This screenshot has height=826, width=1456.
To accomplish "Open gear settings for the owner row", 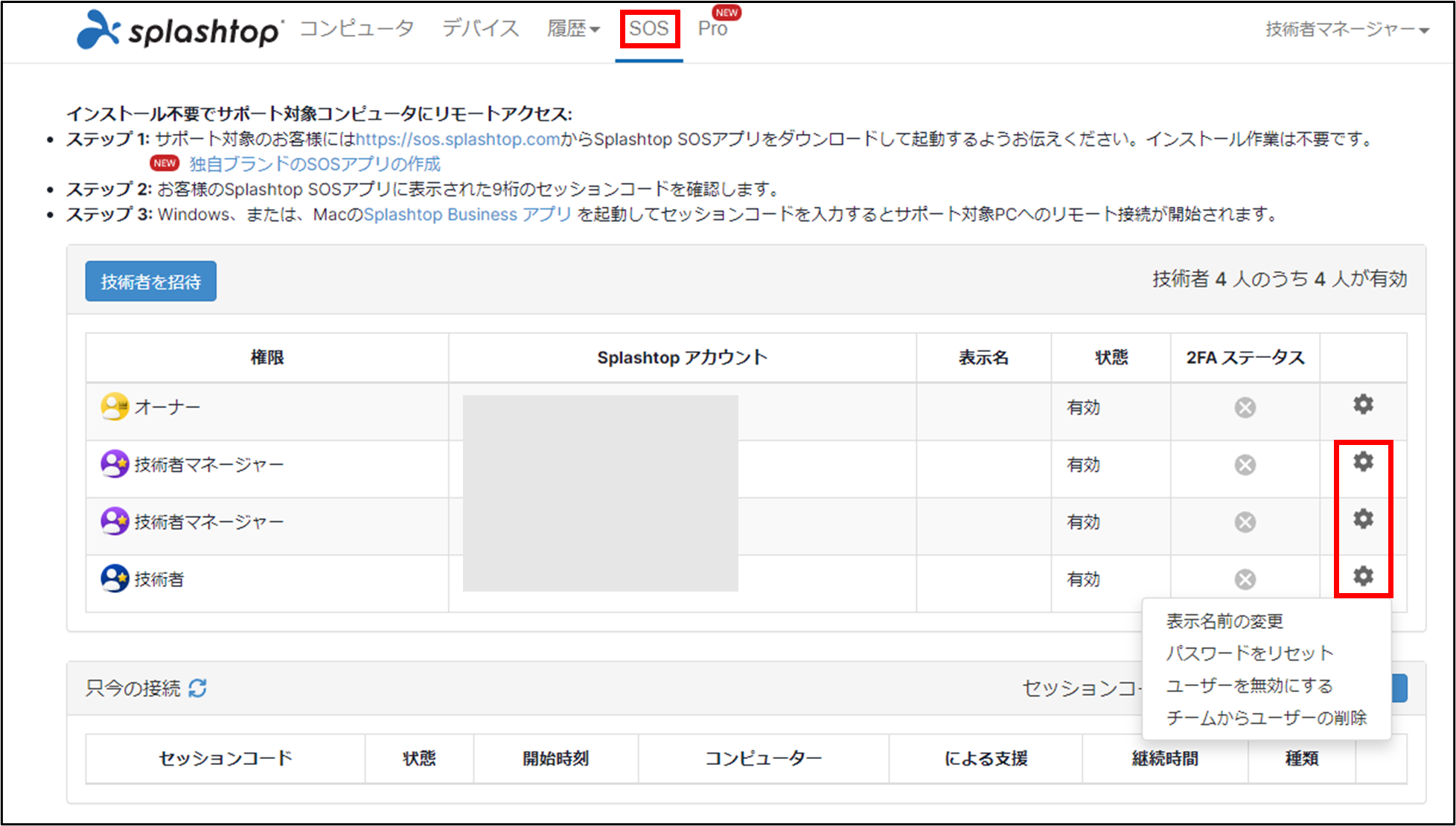I will coord(1363,404).
